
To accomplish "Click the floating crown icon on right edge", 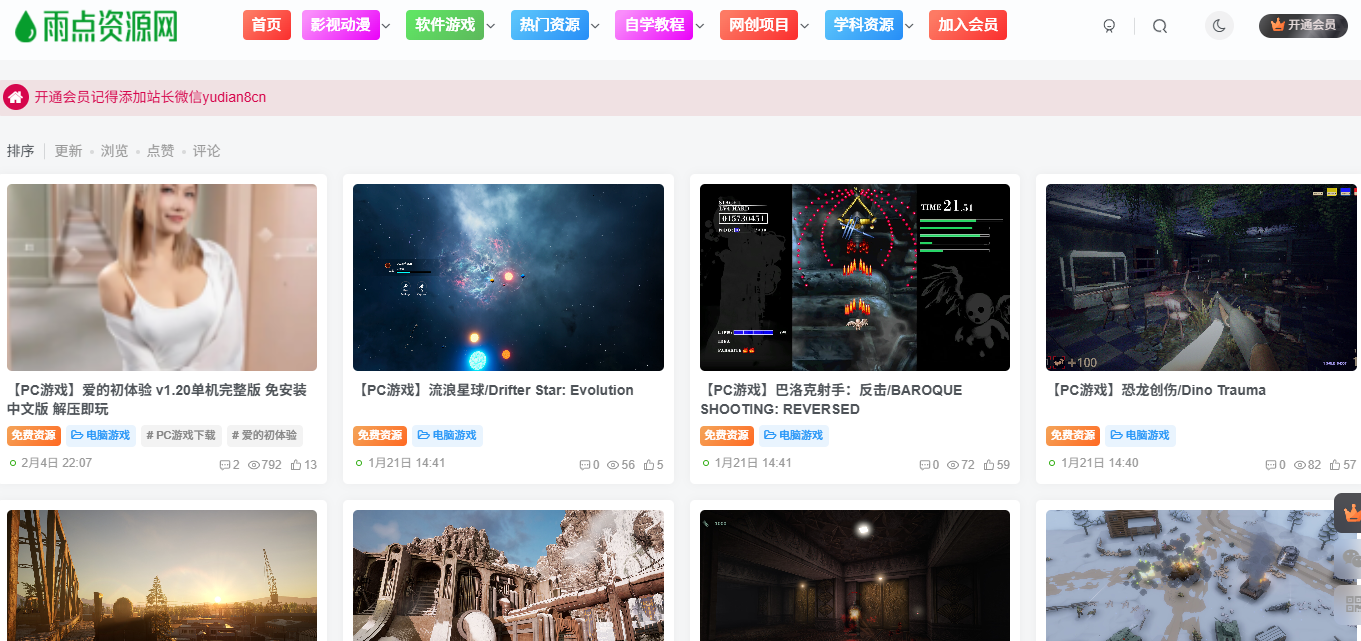I will click(1351, 513).
